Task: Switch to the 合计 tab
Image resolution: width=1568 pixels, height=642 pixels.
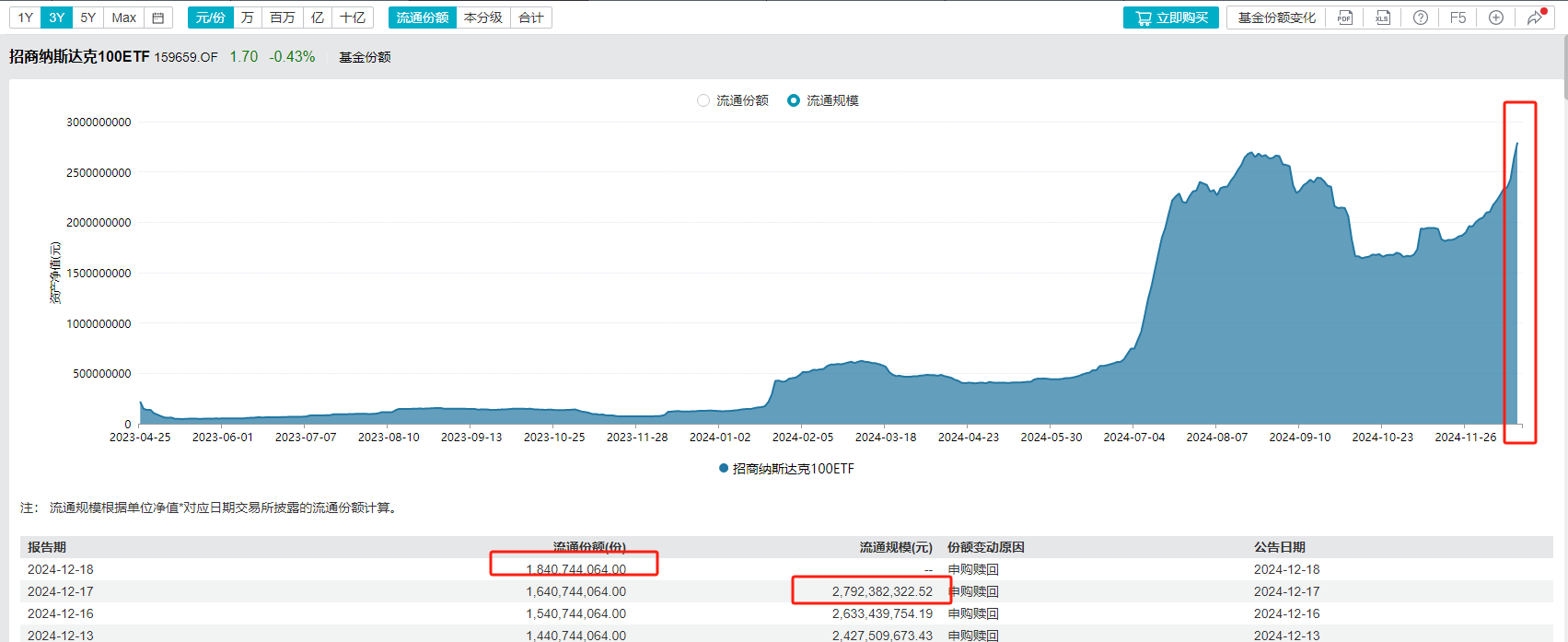Action: coord(531,18)
